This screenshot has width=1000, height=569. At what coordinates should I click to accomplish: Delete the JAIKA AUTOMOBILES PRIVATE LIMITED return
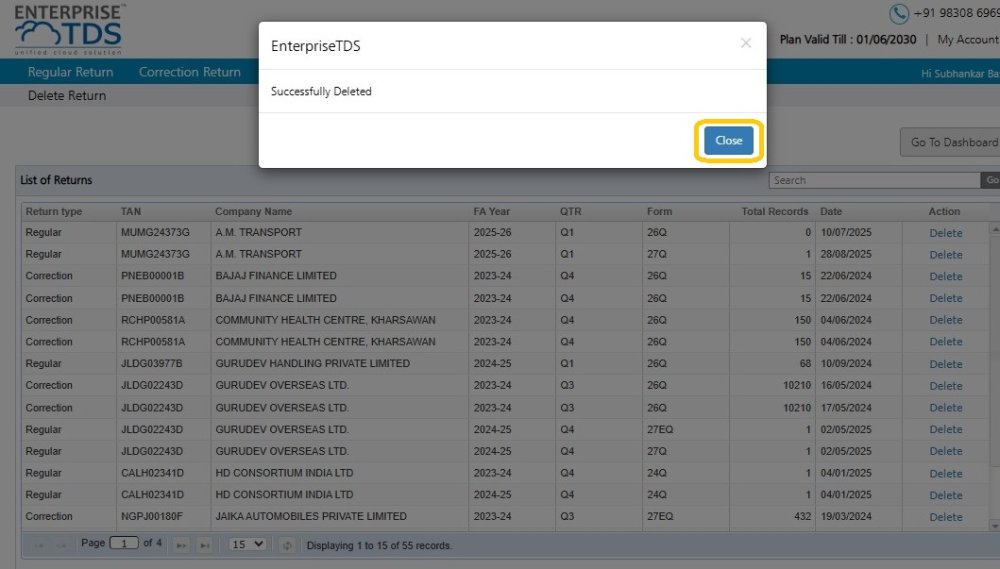(945, 517)
